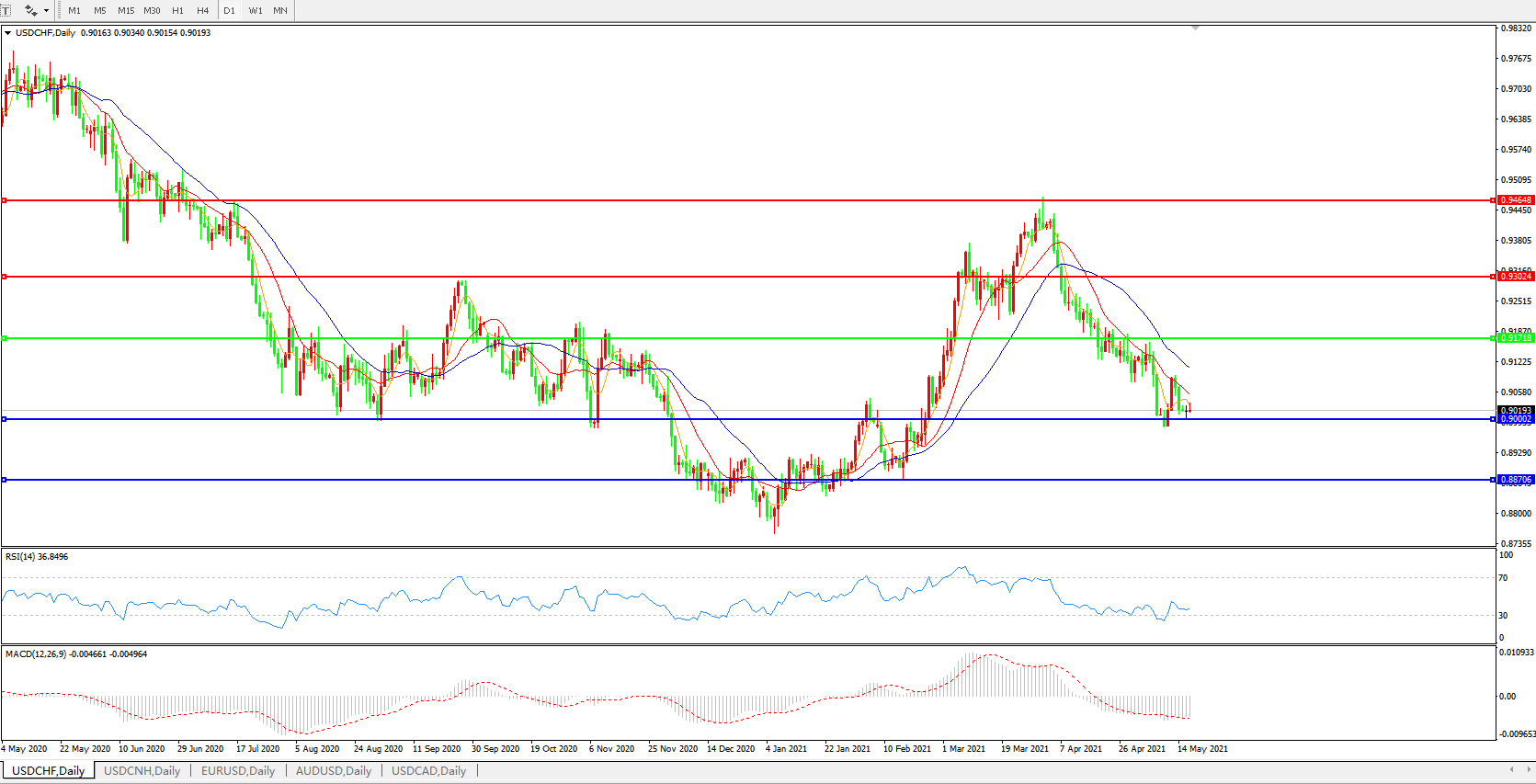Screen dimensions: 1536x784
Task: Toggle the H4 timeframe button
Action: [203, 11]
